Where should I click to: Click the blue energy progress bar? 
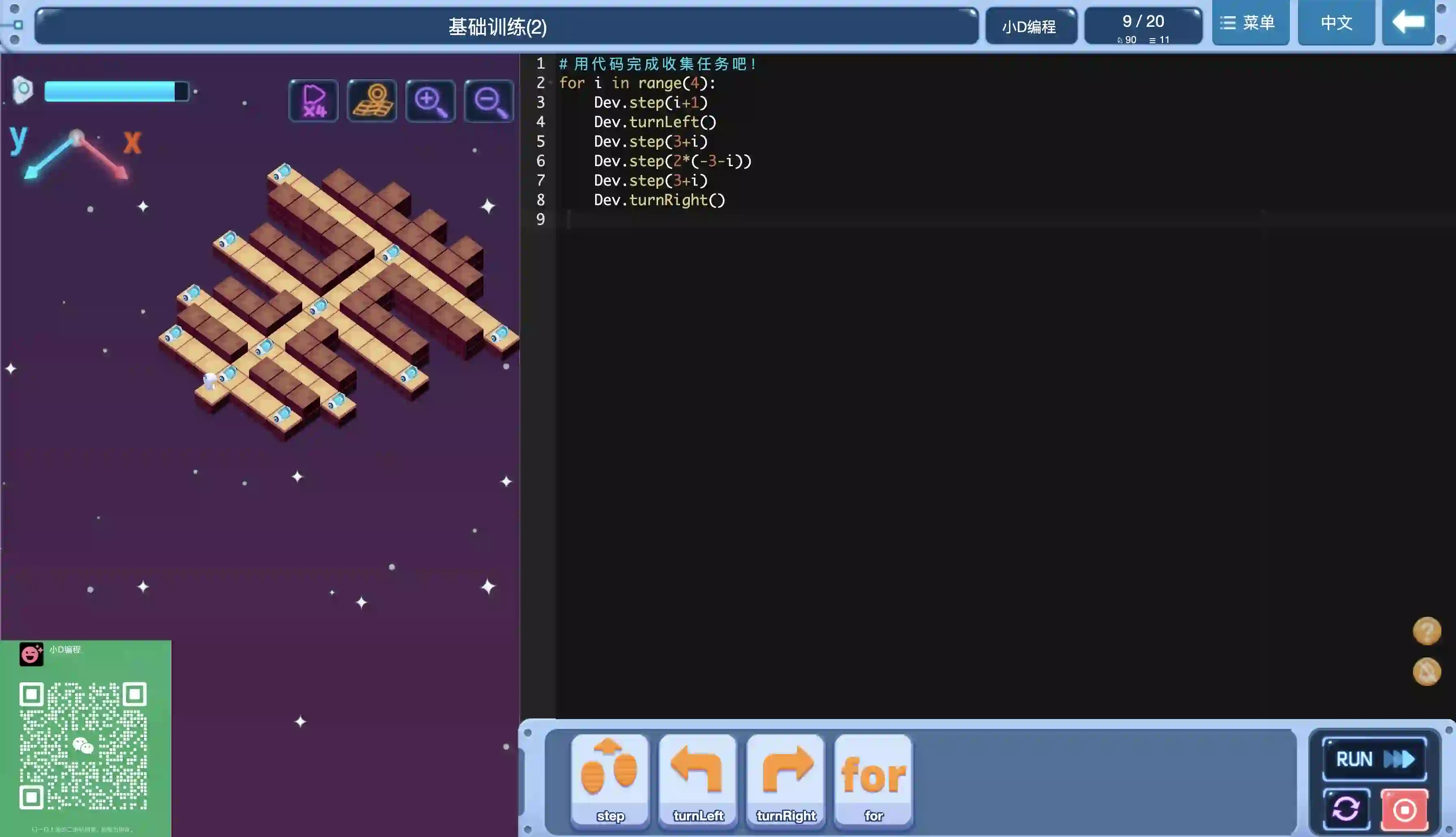click(116, 91)
